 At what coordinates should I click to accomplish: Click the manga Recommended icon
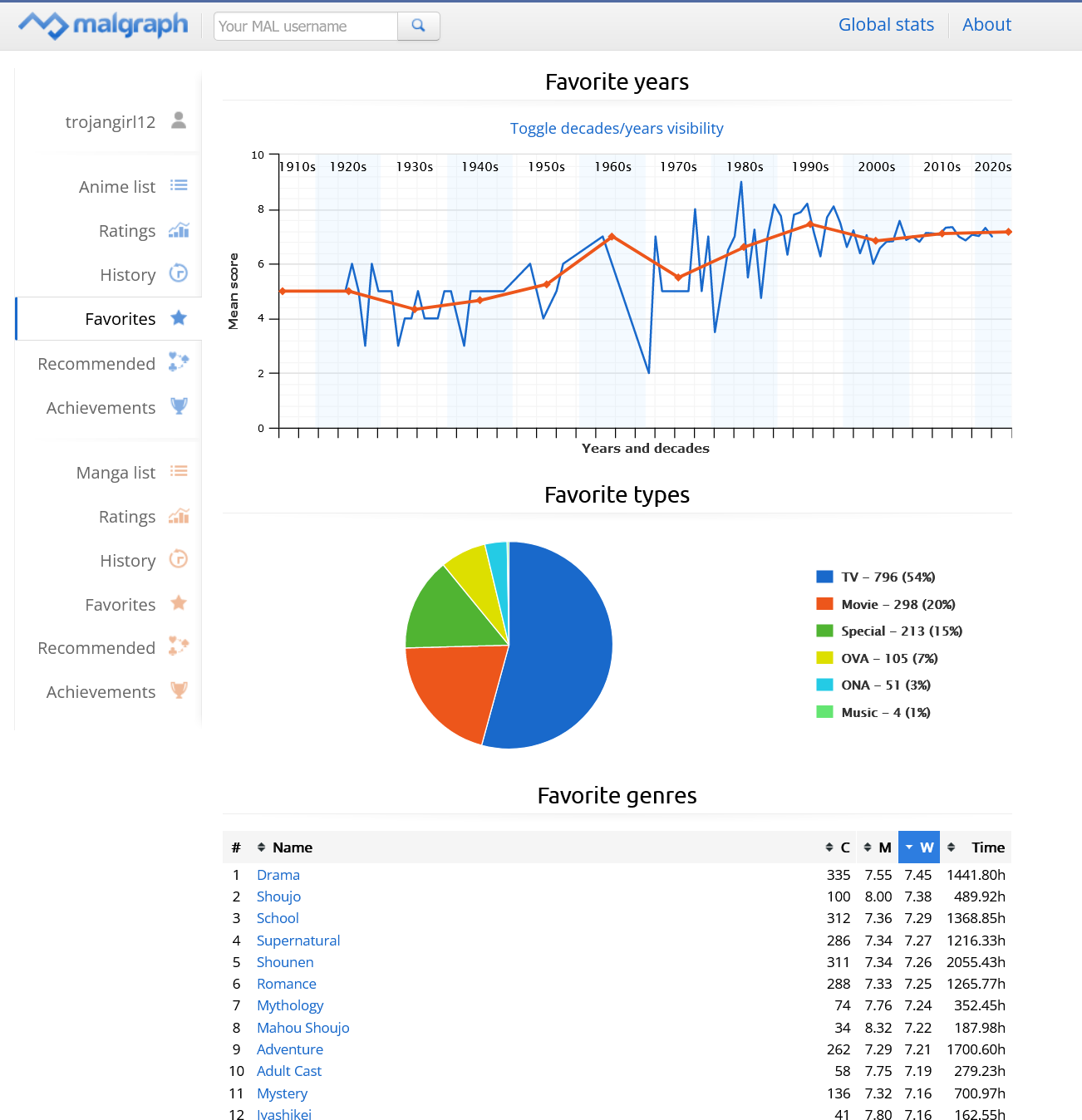[179, 646]
